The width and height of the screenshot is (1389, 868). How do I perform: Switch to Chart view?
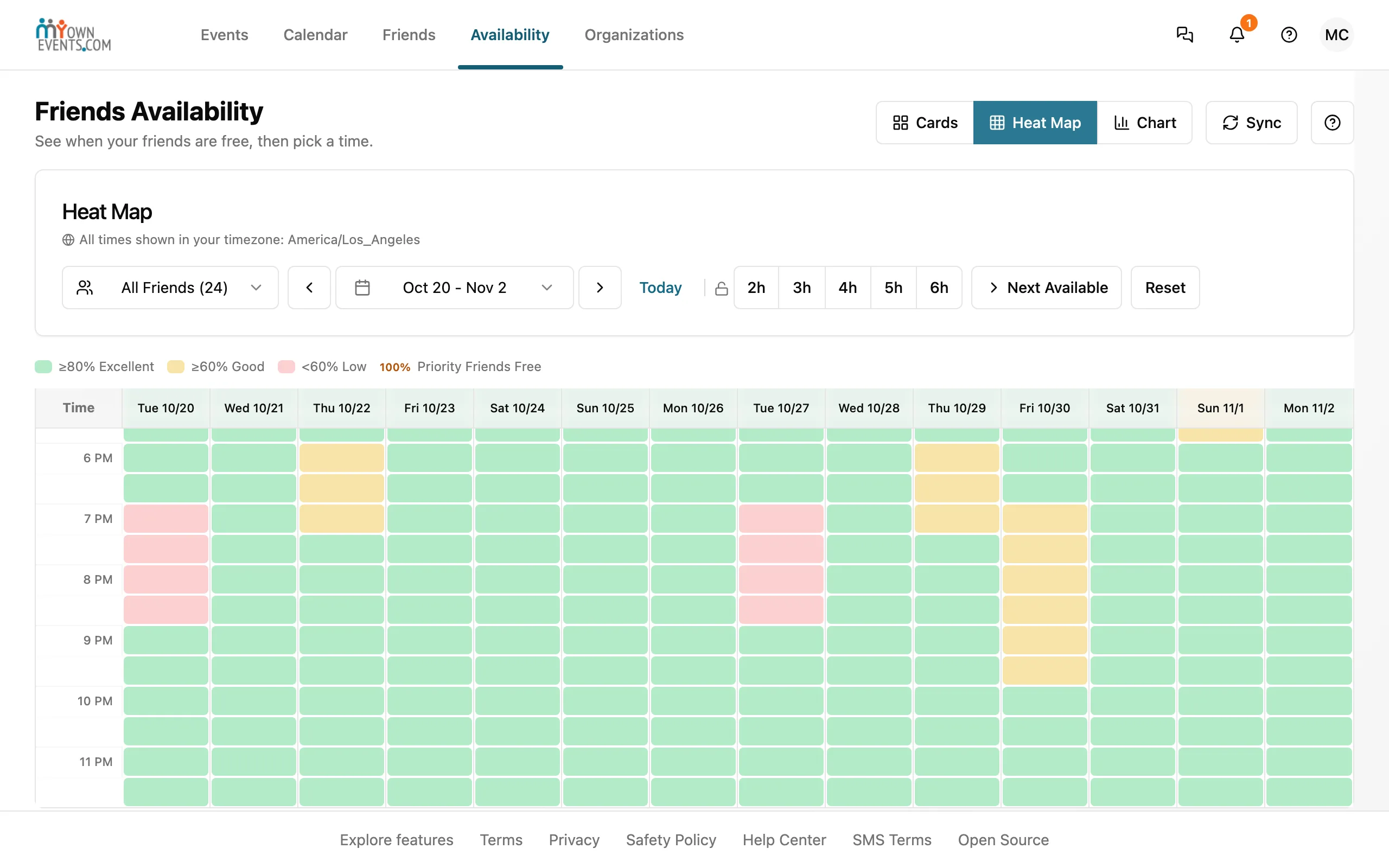pyautogui.click(x=1144, y=123)
